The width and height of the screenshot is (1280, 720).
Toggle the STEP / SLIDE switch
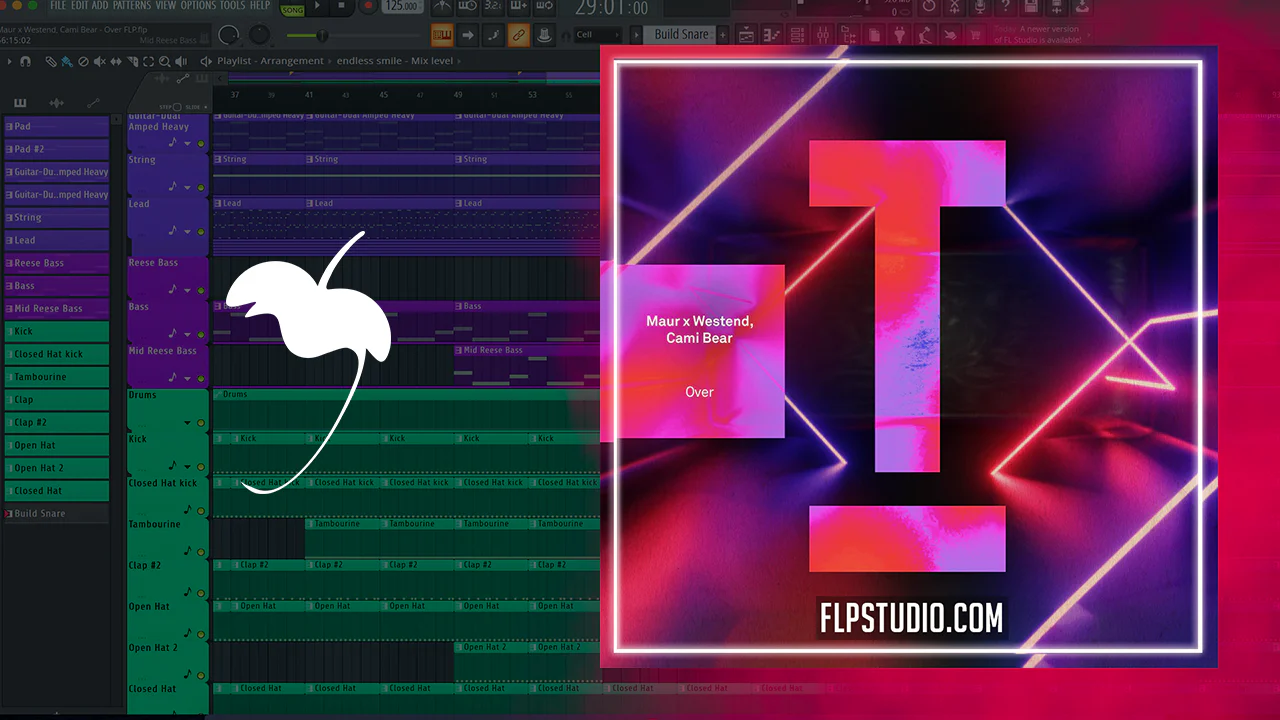(177, 107)
